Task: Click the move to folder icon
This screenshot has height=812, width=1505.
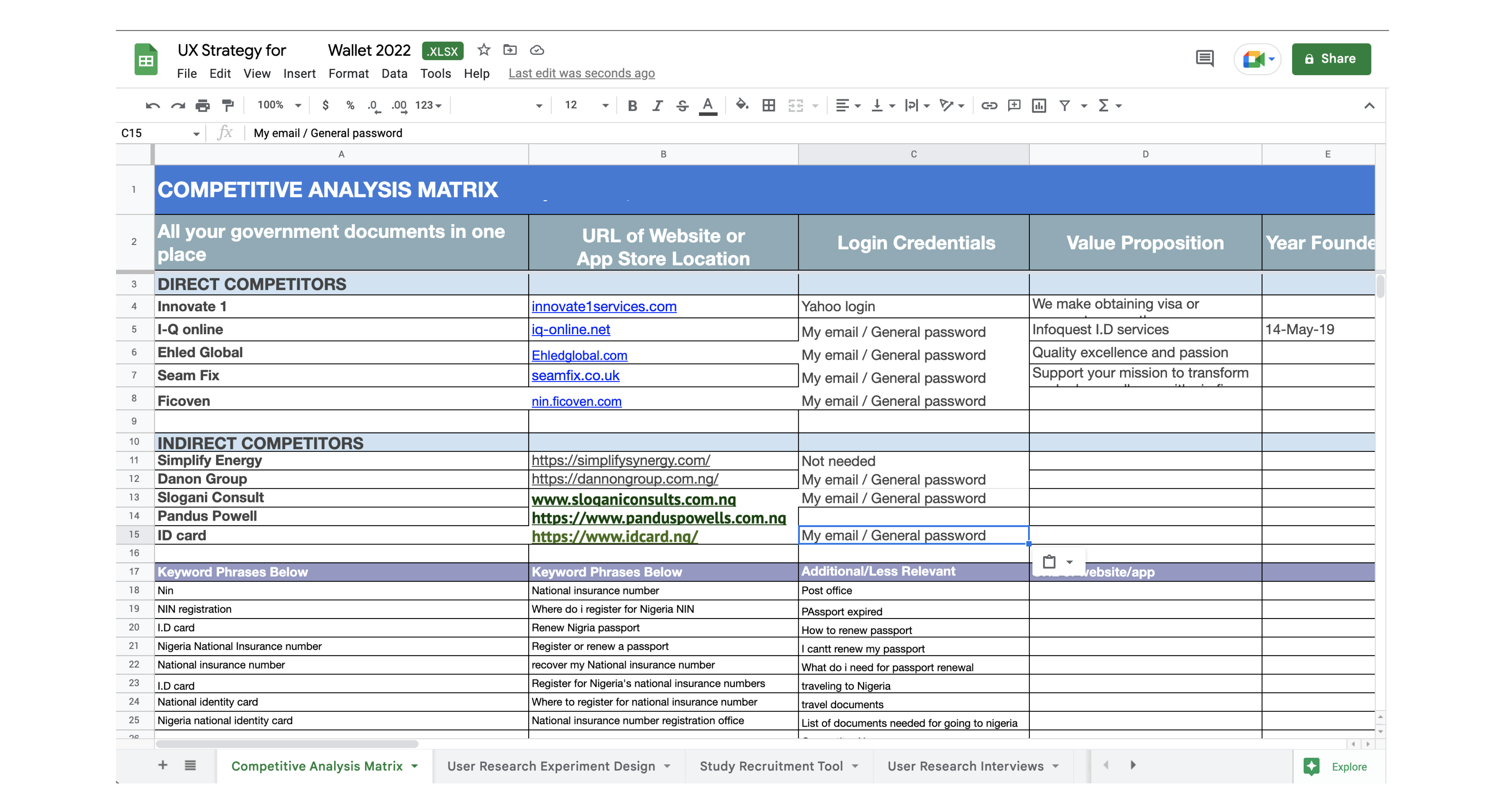Action: (x=510, y=50)
